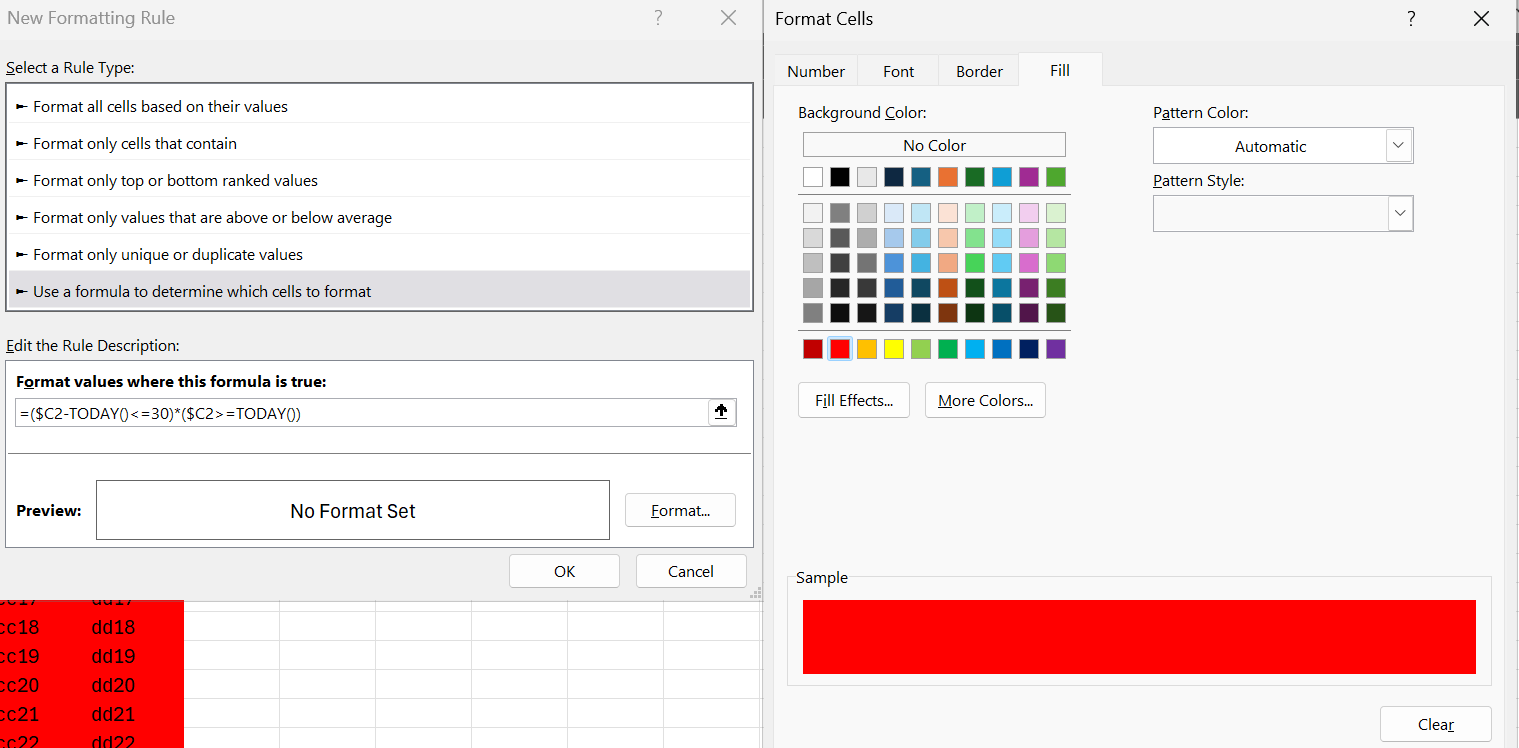This screenshot has height=748, width=1519.
Task: Click spreadsheet cell containing dd19
Action: click(136, 656)
